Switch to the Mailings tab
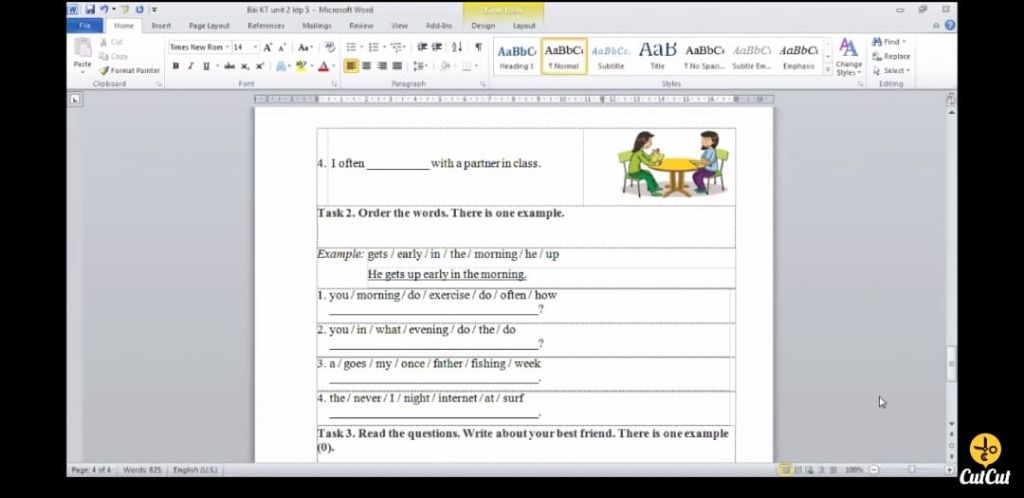 click(317, 26)
